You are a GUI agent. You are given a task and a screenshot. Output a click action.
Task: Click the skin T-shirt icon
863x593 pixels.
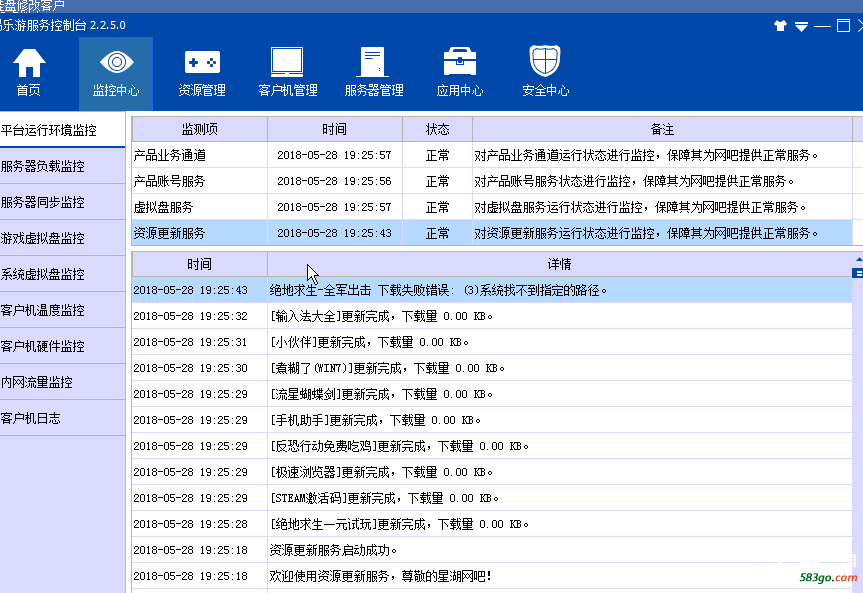click(x=781, y=26)
